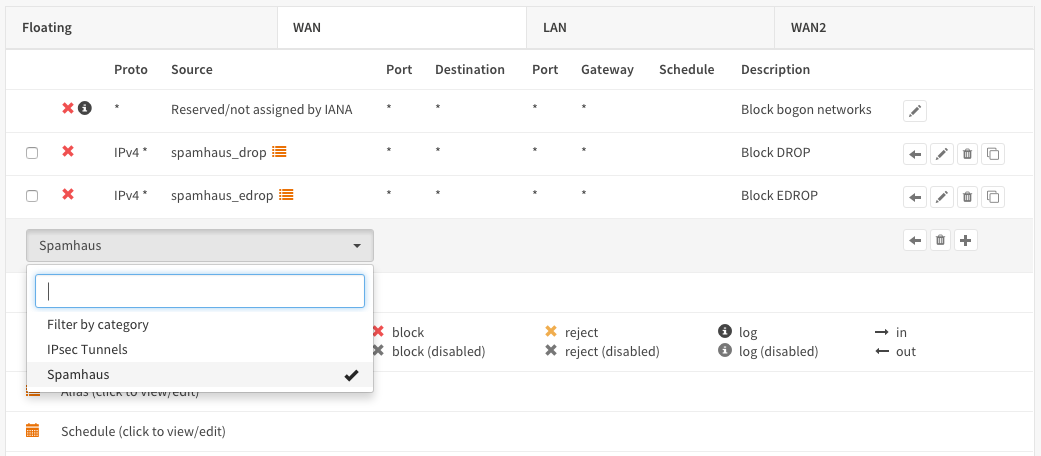
Task: Click the pencil icon for Block DROP
Action: point(941,154)
